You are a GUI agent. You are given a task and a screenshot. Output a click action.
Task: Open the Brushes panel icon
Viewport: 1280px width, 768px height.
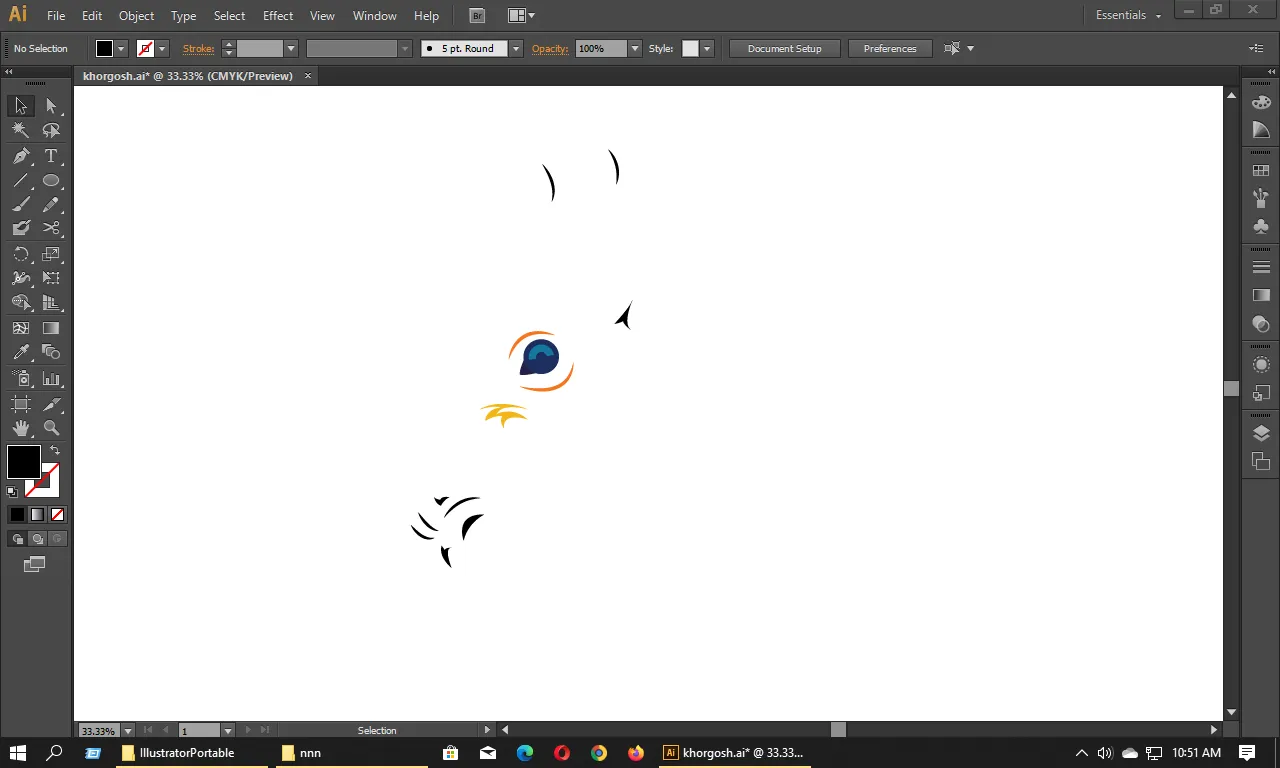pyautogui.click(x=1261, y=199)
